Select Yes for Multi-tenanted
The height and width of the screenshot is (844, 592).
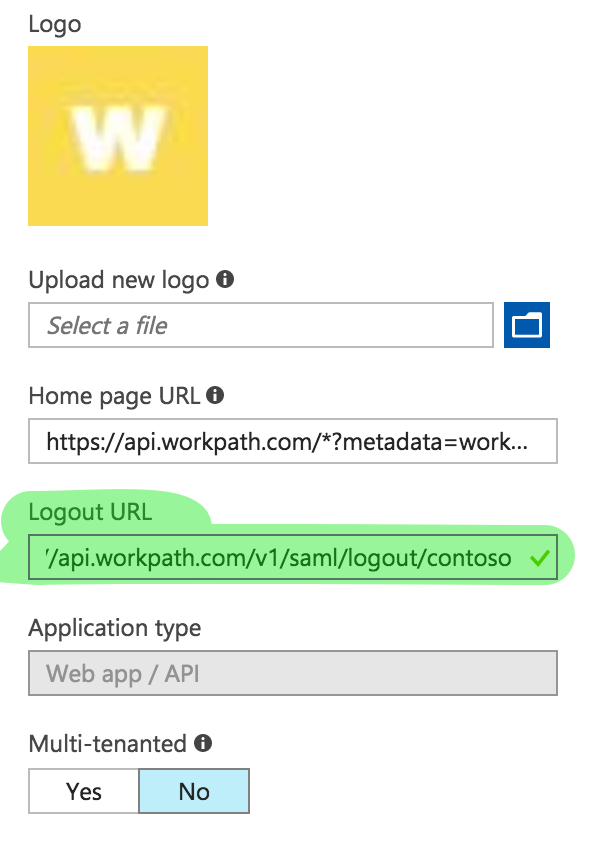click(x=84, y=791)
